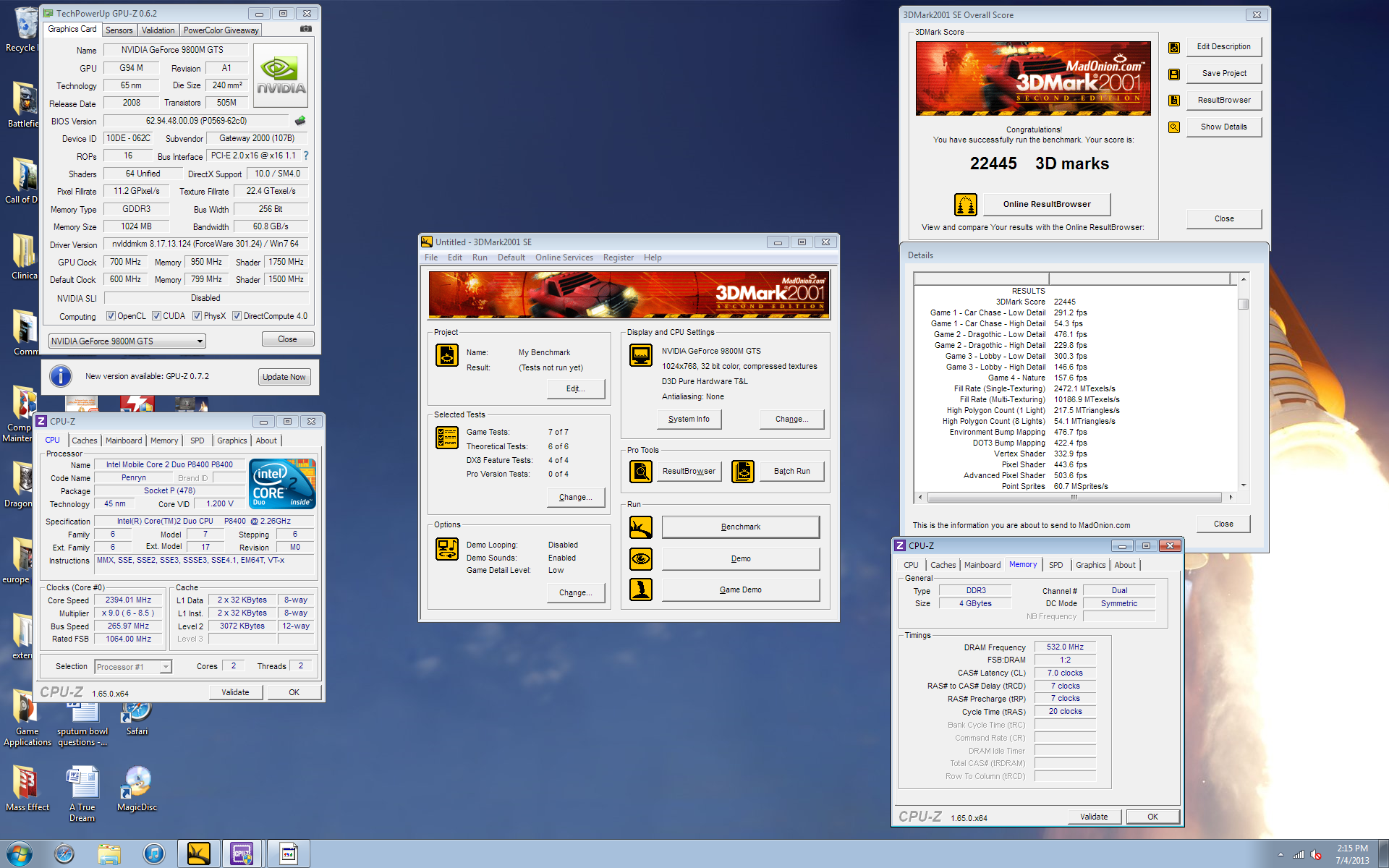Click the System Info button

689,420
